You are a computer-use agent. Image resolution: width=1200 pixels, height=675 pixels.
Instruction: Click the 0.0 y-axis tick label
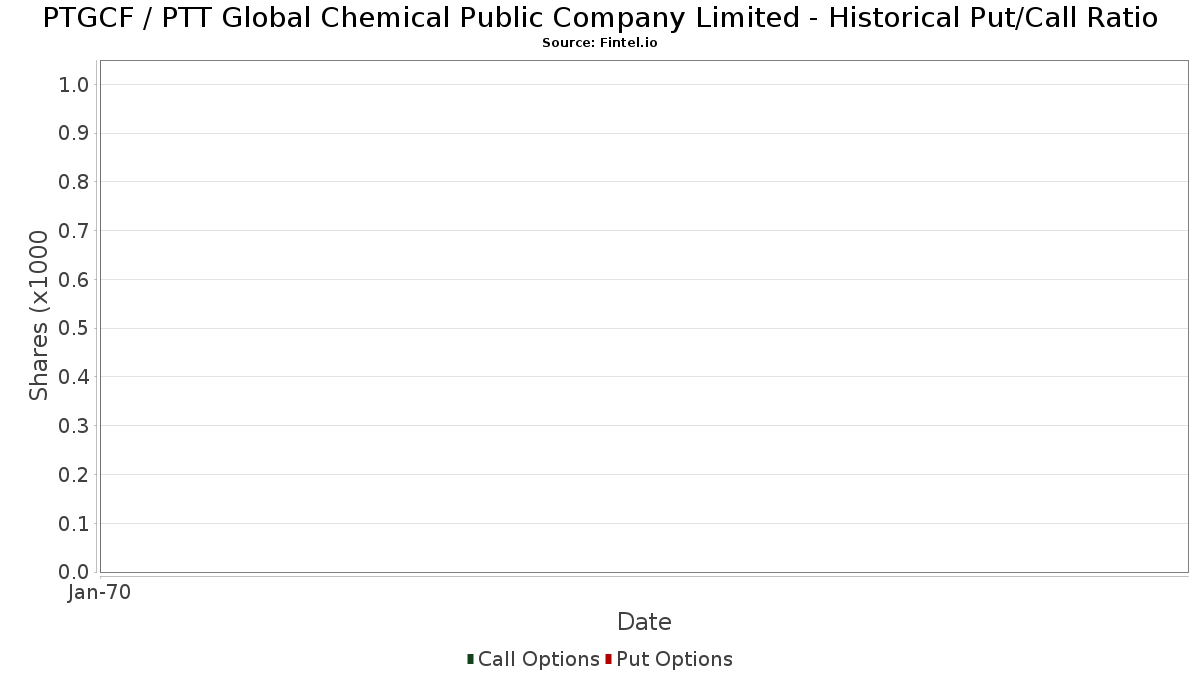tap(75, 572)
